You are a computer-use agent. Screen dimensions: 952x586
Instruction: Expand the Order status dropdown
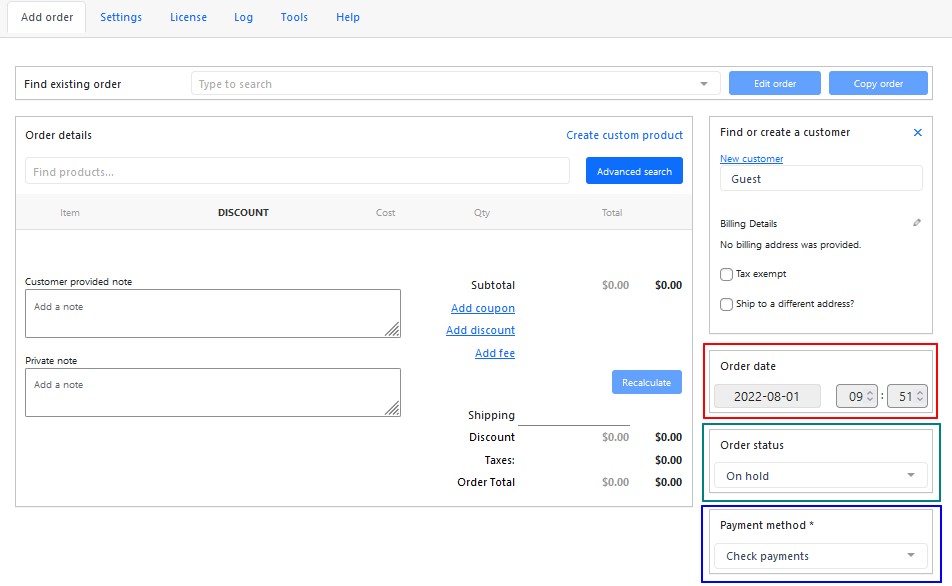point(820,475)
